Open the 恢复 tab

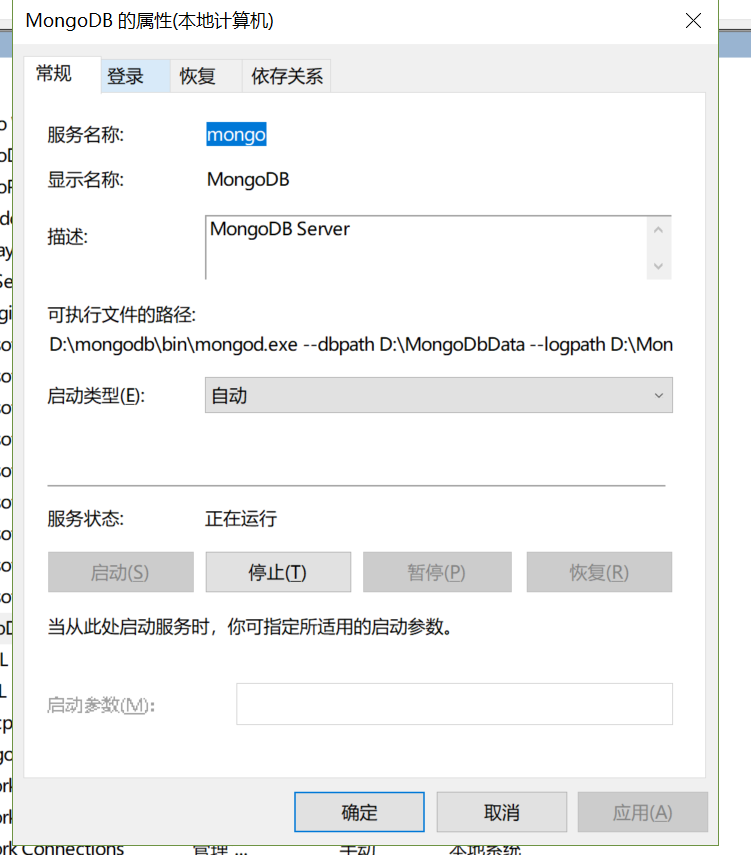206,76
